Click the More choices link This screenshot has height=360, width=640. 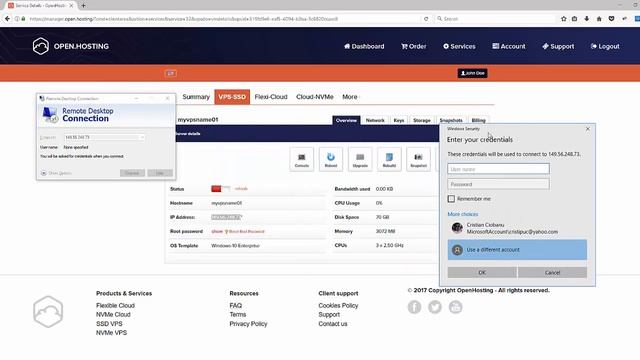coord(462,214)
